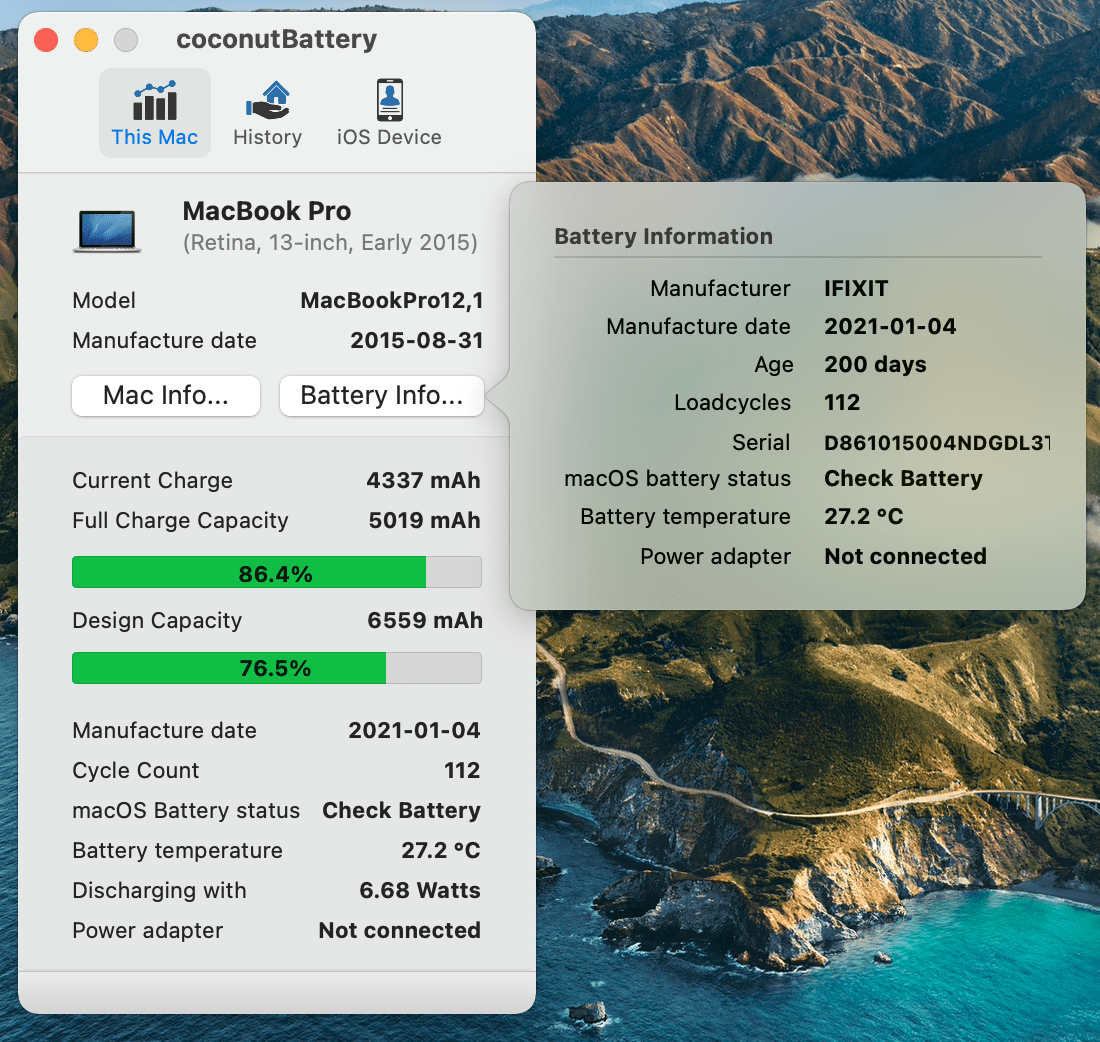Click the Full Charge Capacity label
The height and width of the screenshot is (1042, 1100).
tap(180, 521)
